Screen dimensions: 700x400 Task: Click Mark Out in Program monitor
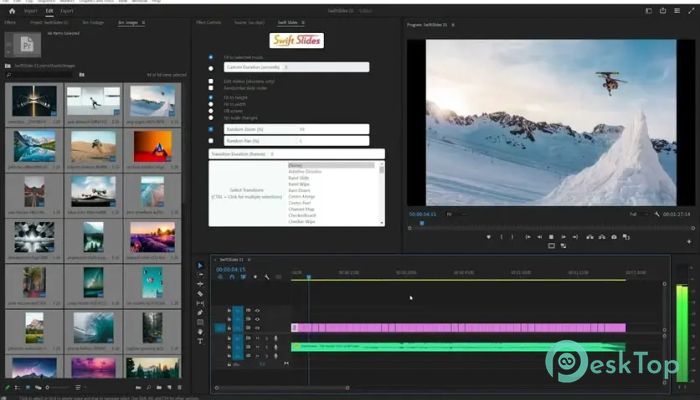click(512, 237)
